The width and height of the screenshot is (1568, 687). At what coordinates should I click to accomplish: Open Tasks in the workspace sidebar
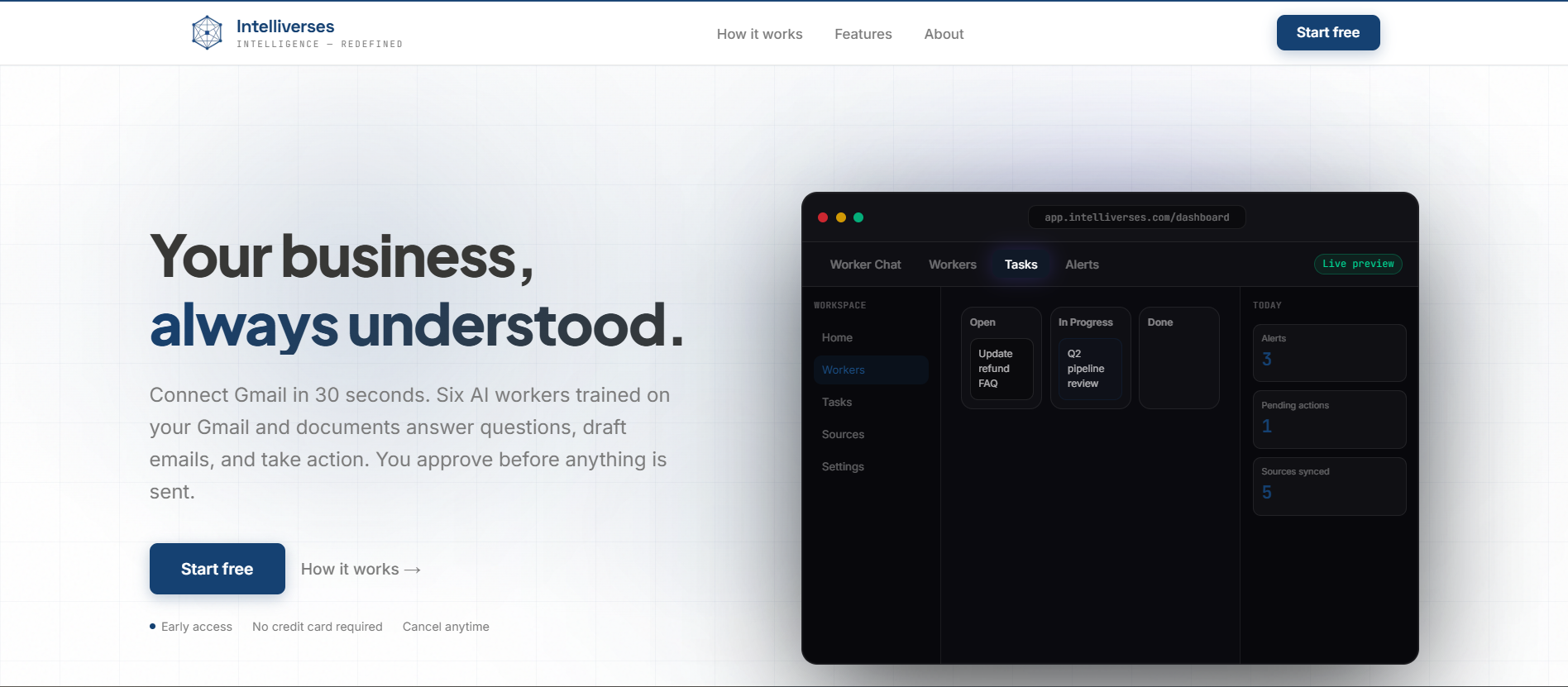871,402
